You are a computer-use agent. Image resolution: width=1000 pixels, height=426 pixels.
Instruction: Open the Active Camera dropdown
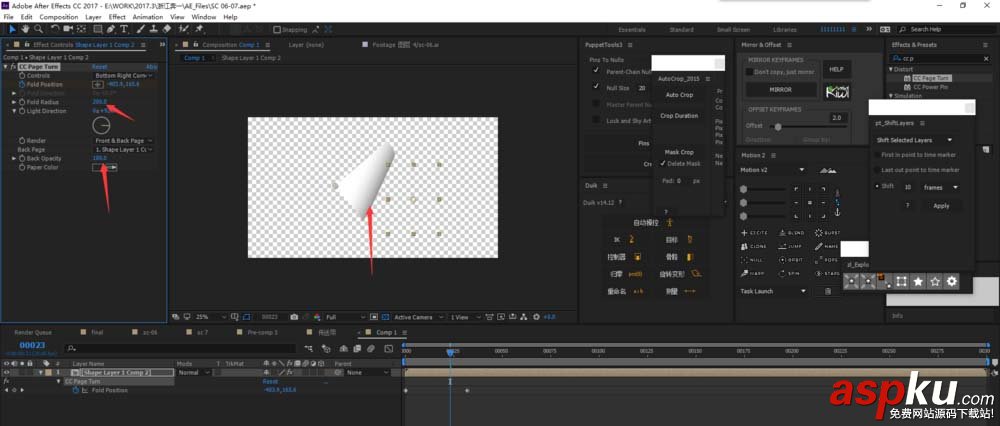click(417, 317)
